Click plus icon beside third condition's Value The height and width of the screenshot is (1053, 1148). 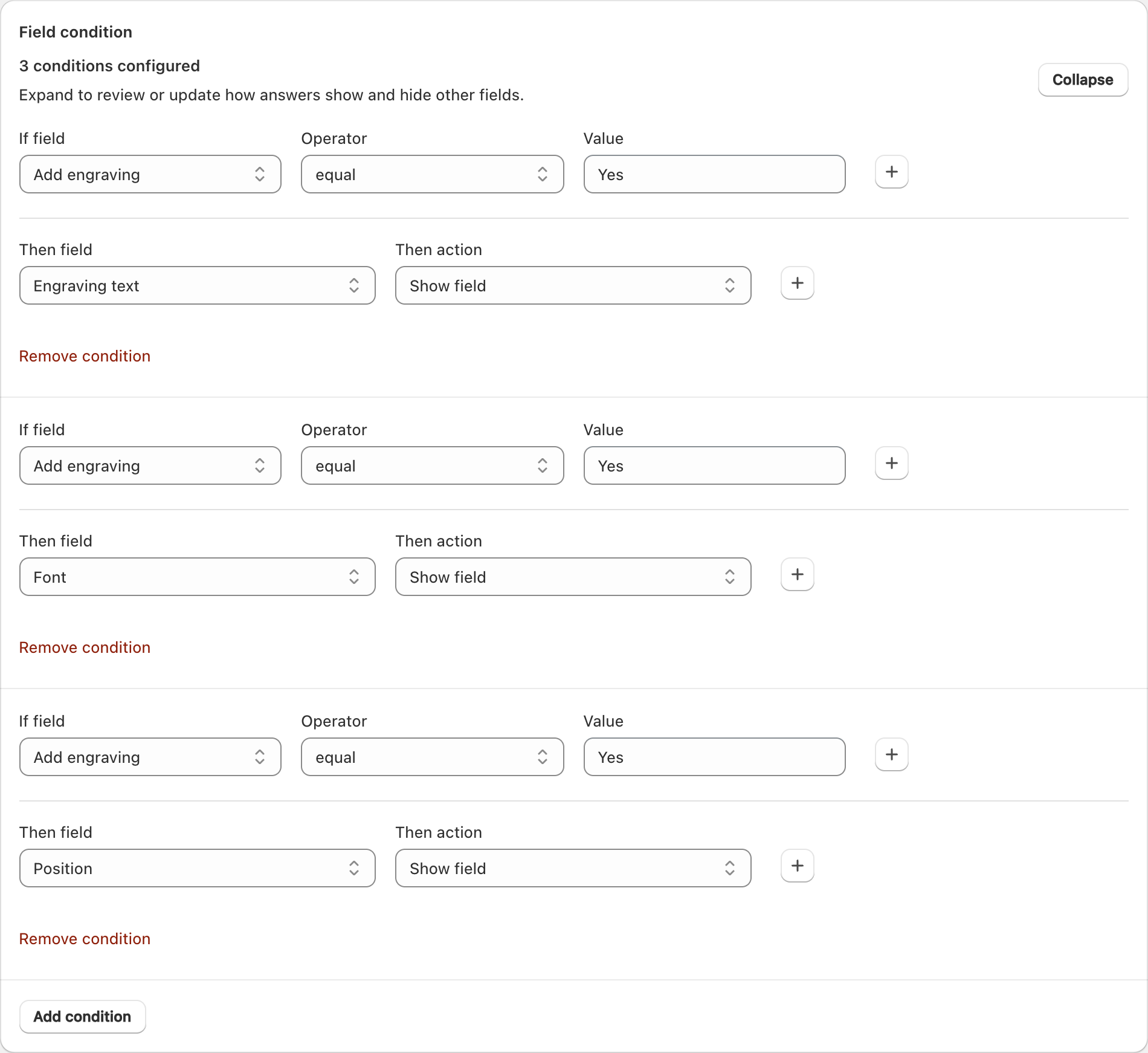pyautogui.click(x=892, y=755)
